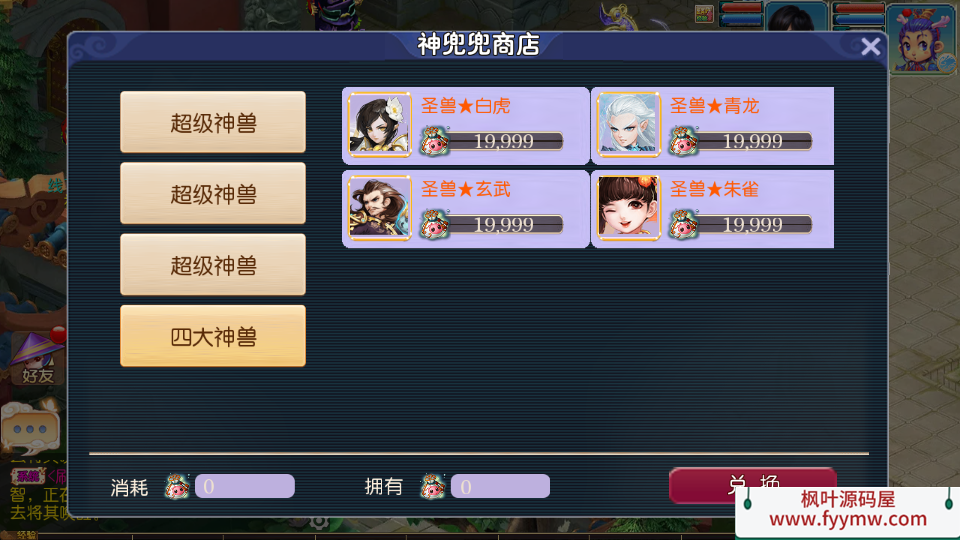
Task: Select the 圣兽★青龙 portrait icon
Action: click(629, 125)
